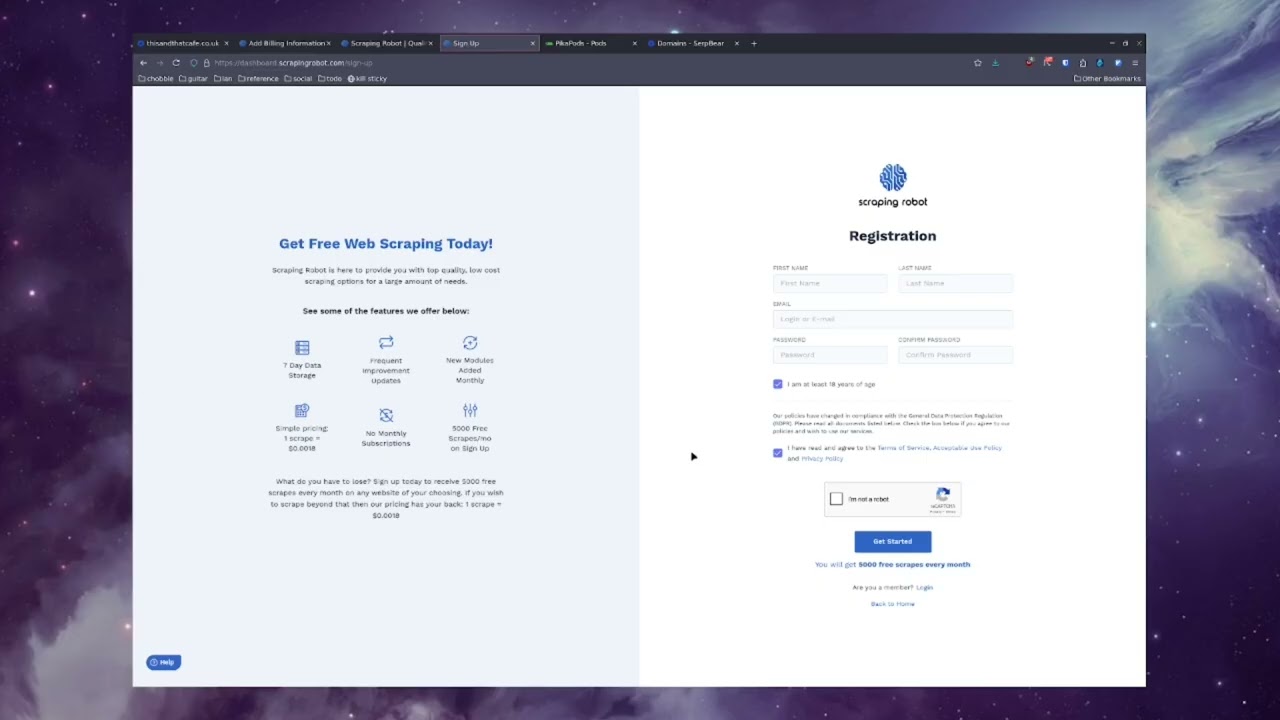Close the Sign Up tab

pyautogui.click(x=533, y=43)
